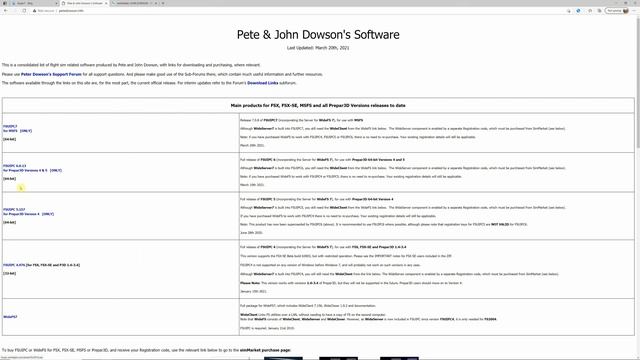
Task: Open the collections icon in toolbar
Action: click(599, 11)
